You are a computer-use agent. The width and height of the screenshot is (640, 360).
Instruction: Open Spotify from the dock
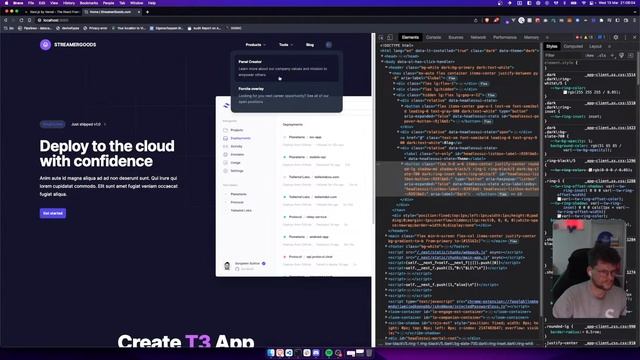click(x=329, y=353)
